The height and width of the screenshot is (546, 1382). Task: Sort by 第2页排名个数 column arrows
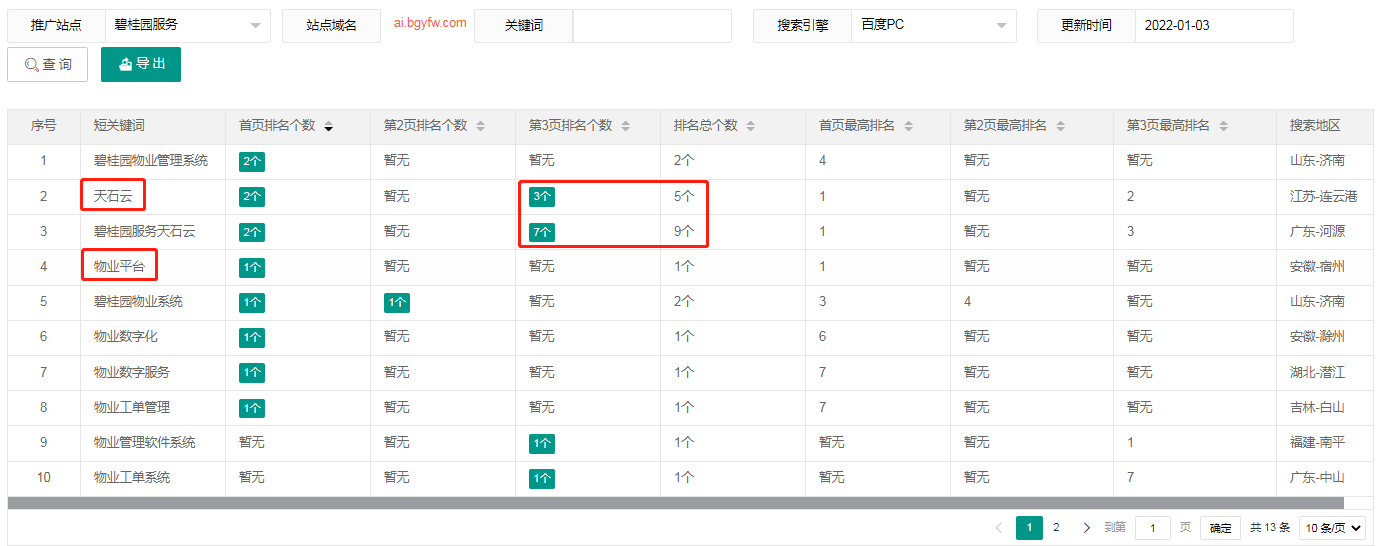pyautogui.click(x=480, y=126)
